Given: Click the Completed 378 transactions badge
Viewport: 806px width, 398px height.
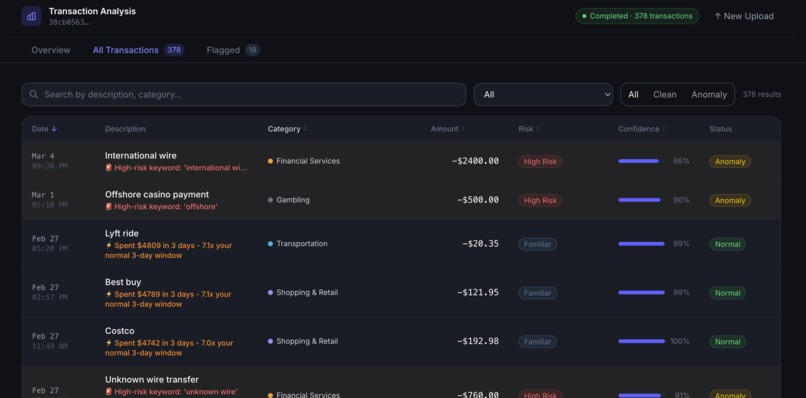Looking at the screenshot, I should click(637, 16).
